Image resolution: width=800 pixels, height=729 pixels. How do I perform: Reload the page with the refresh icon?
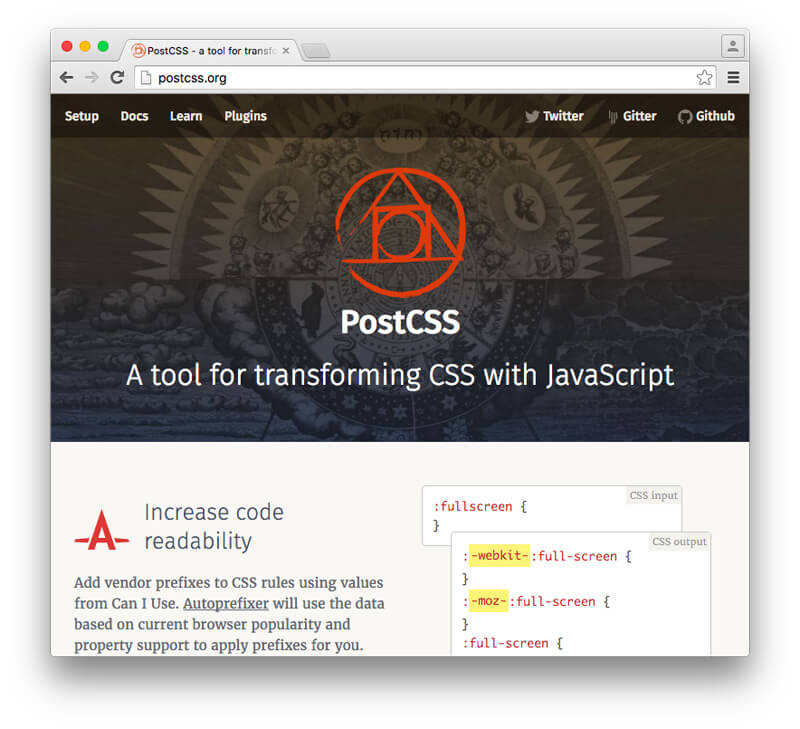(117, 77)
